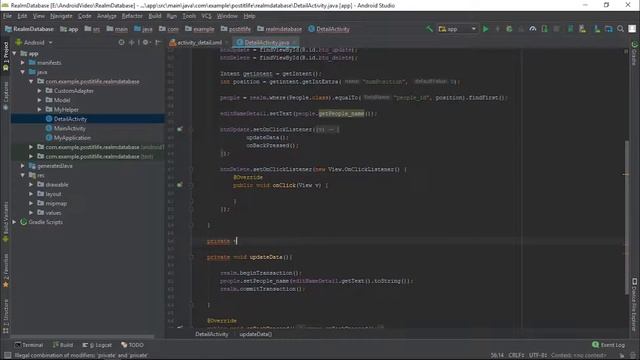Open the Logcat tool window
640x360 pixels.
(97, 345)
